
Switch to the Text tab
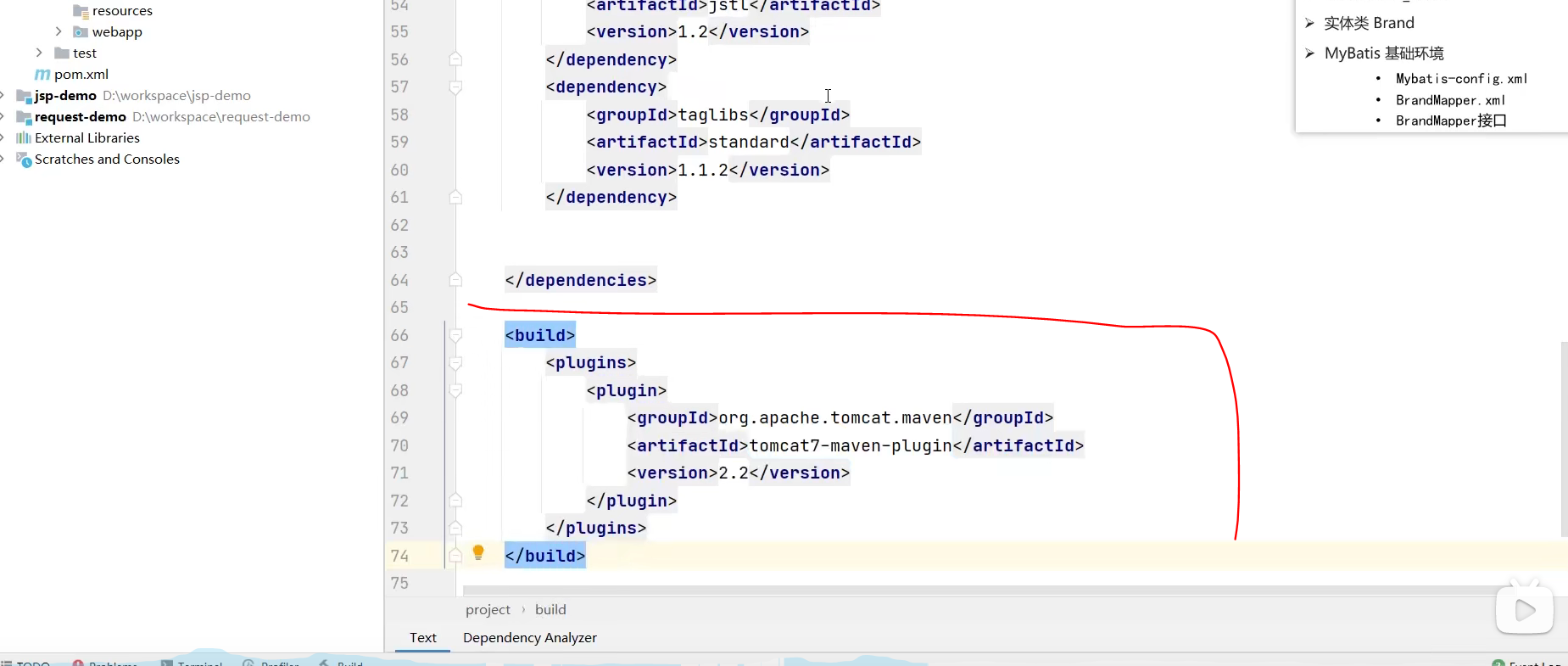pyautogui.click(x=422, y=638)
